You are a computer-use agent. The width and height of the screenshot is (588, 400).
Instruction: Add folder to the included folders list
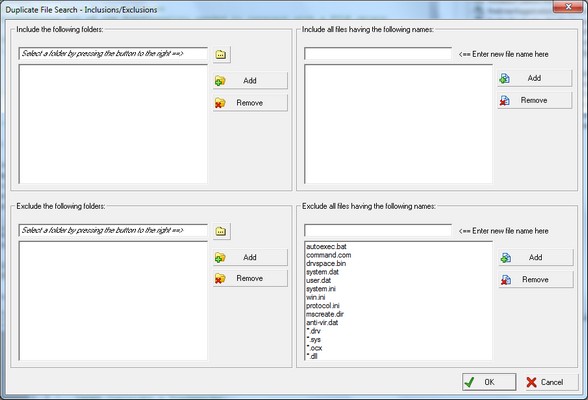250,80
